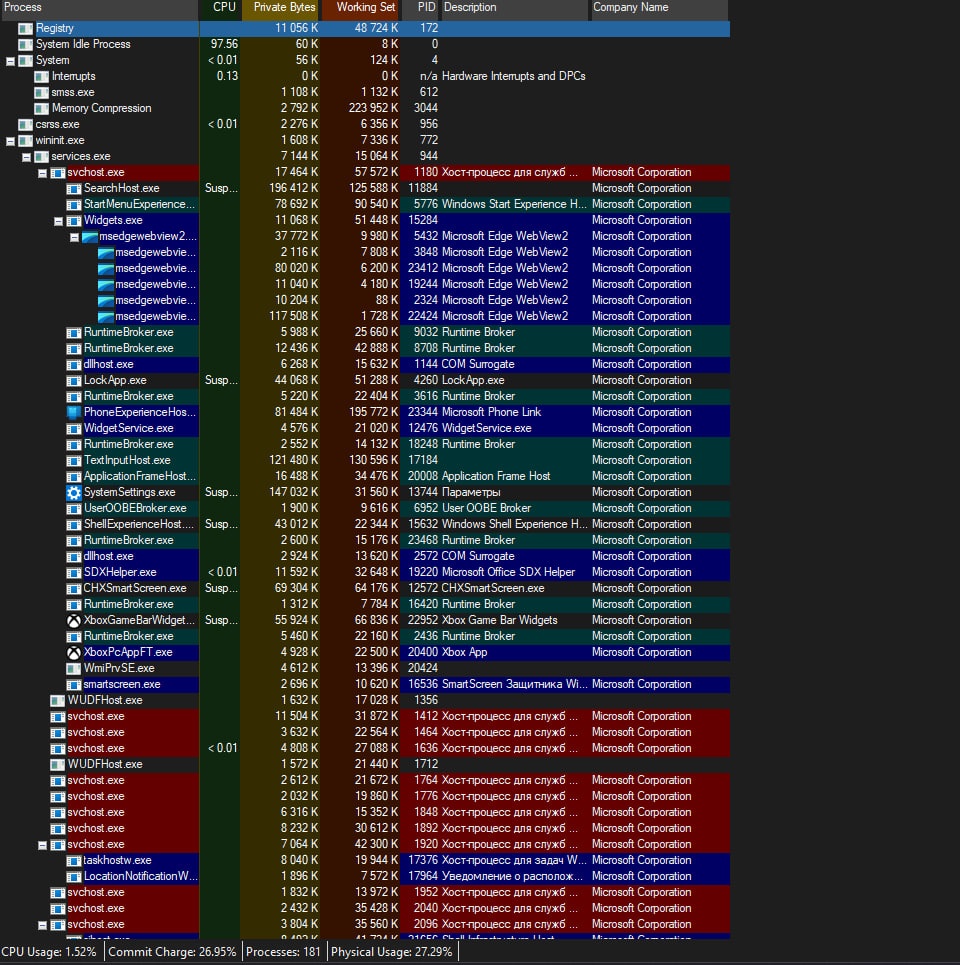Click the Memory Compression process icon

tap(41, 108)
